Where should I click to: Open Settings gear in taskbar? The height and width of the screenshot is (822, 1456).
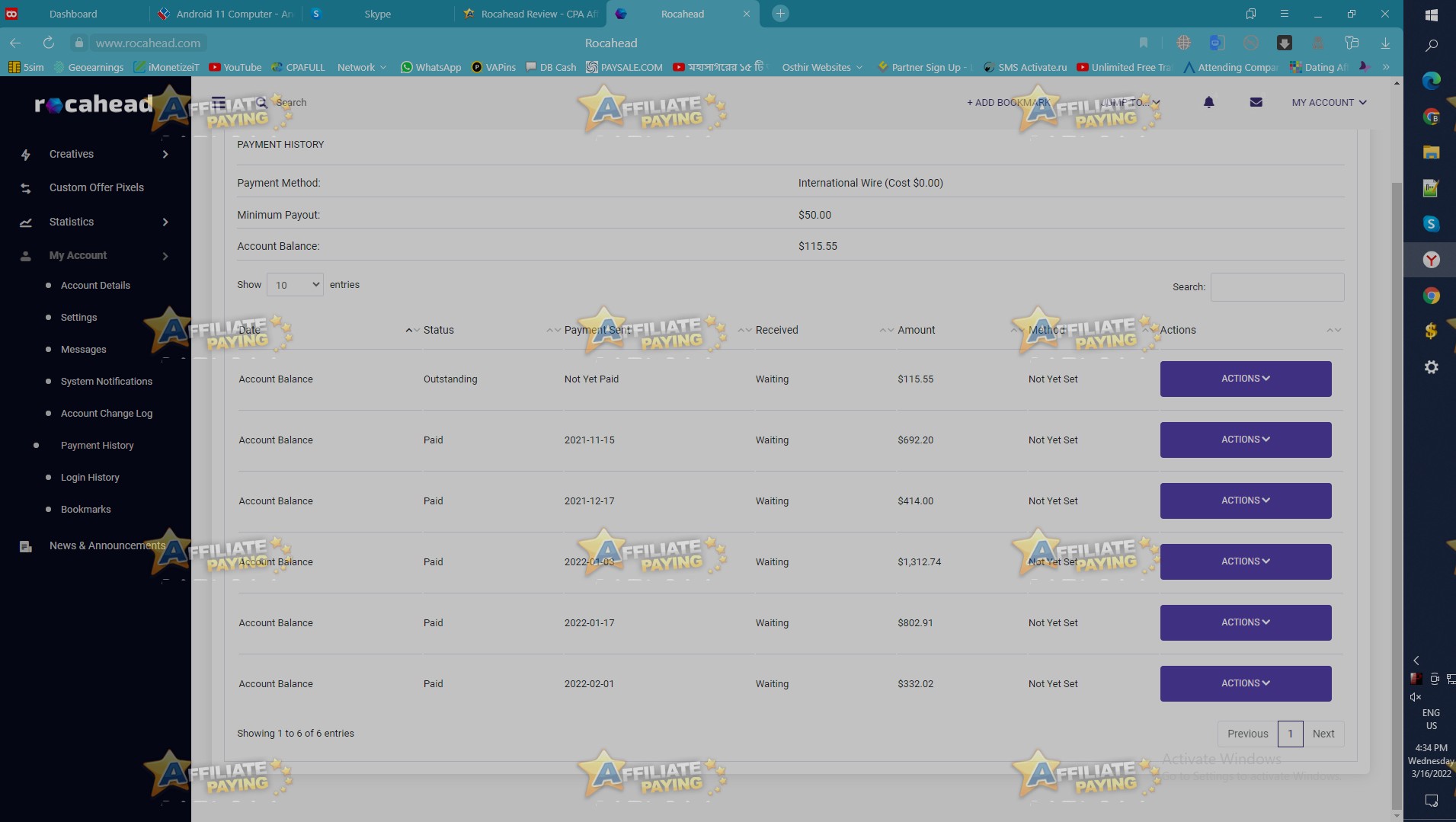pyautogui.click(x=1431, y=367)
